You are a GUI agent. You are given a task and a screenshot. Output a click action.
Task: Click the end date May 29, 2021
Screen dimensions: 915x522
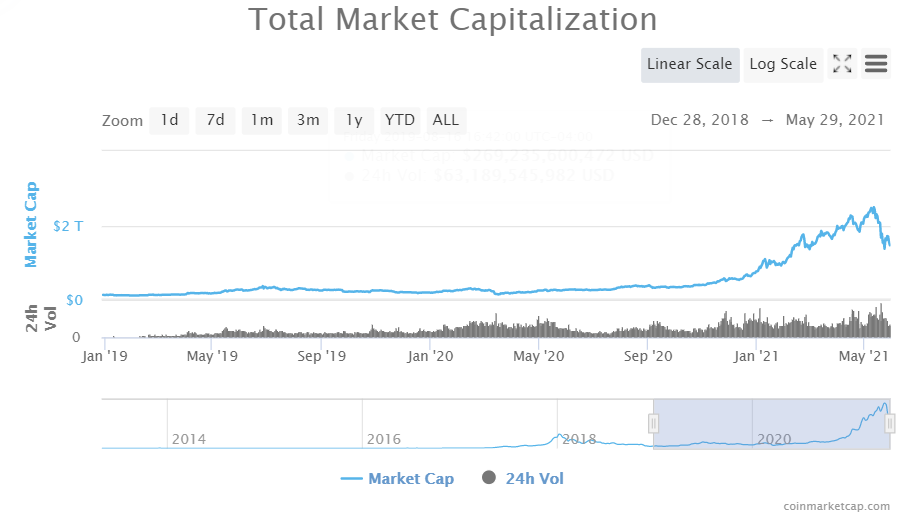click(x=835, y=120)
